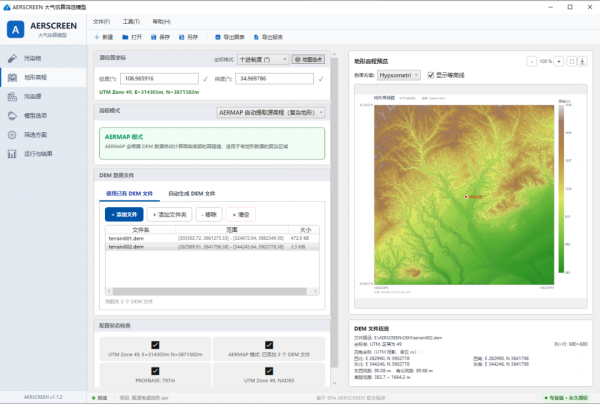The image size is (600, 404).
Task: Open the 模型选项 model options sidebar section
Action: (x=43, y=116)
